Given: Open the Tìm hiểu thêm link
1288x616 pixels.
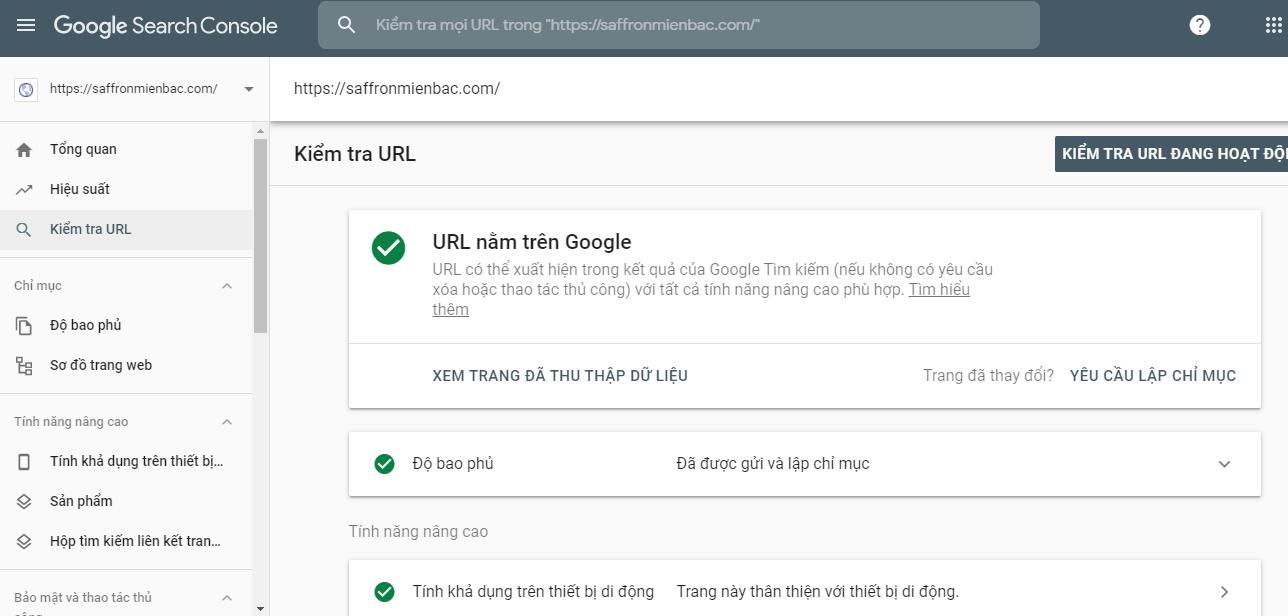Looking at the screenshot, I should pos(701,300).
